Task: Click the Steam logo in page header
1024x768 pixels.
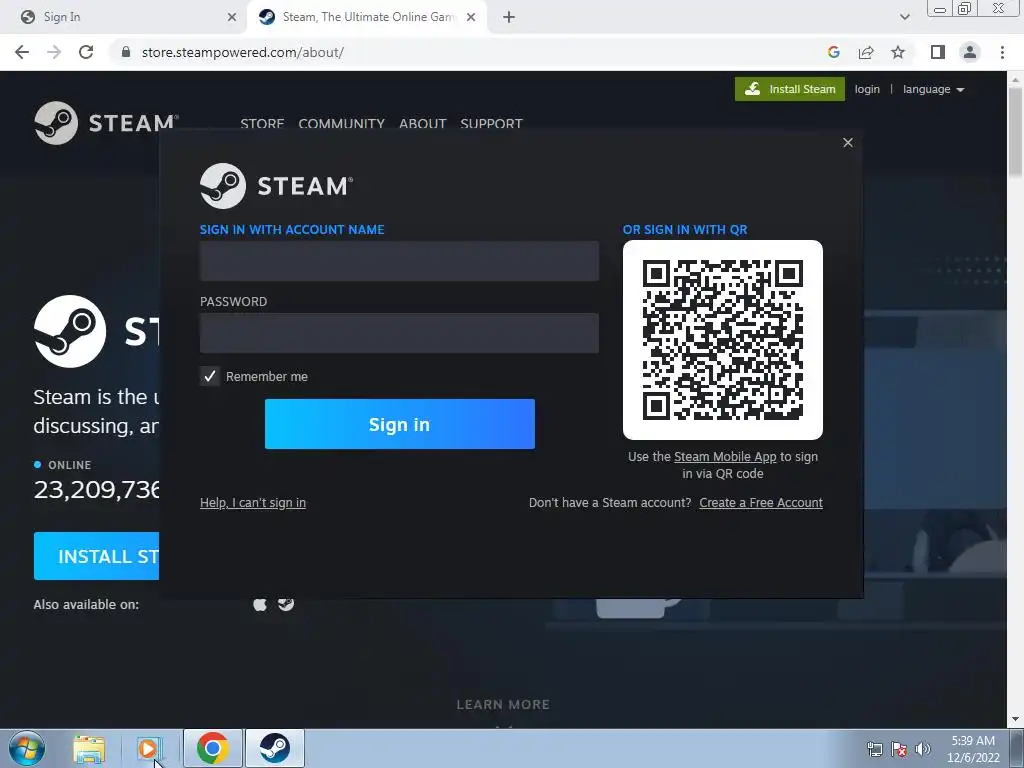Action: point(106,123)
